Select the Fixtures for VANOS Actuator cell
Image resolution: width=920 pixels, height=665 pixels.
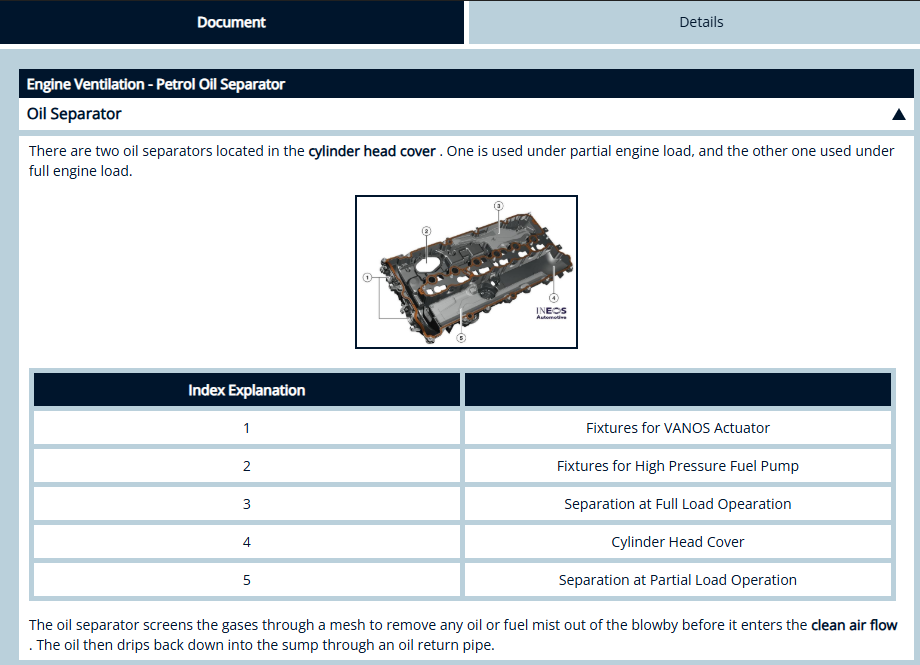tap(678, 428)
